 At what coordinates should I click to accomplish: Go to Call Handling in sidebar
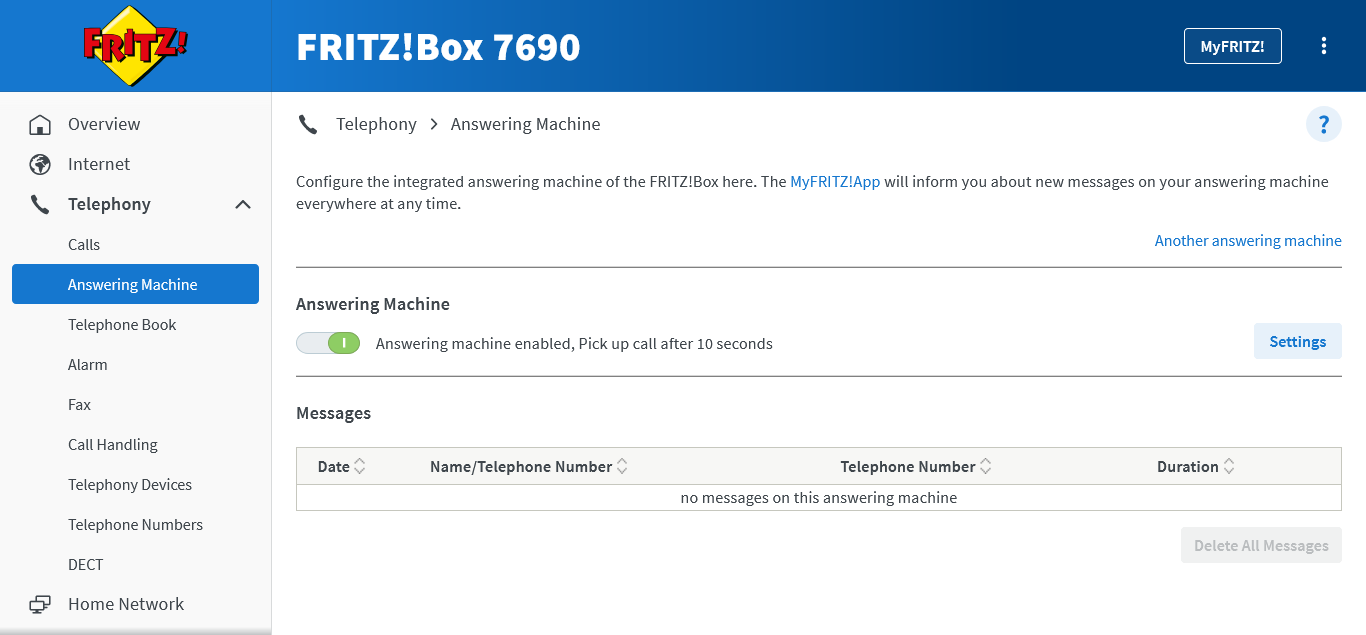click(113, 445)
